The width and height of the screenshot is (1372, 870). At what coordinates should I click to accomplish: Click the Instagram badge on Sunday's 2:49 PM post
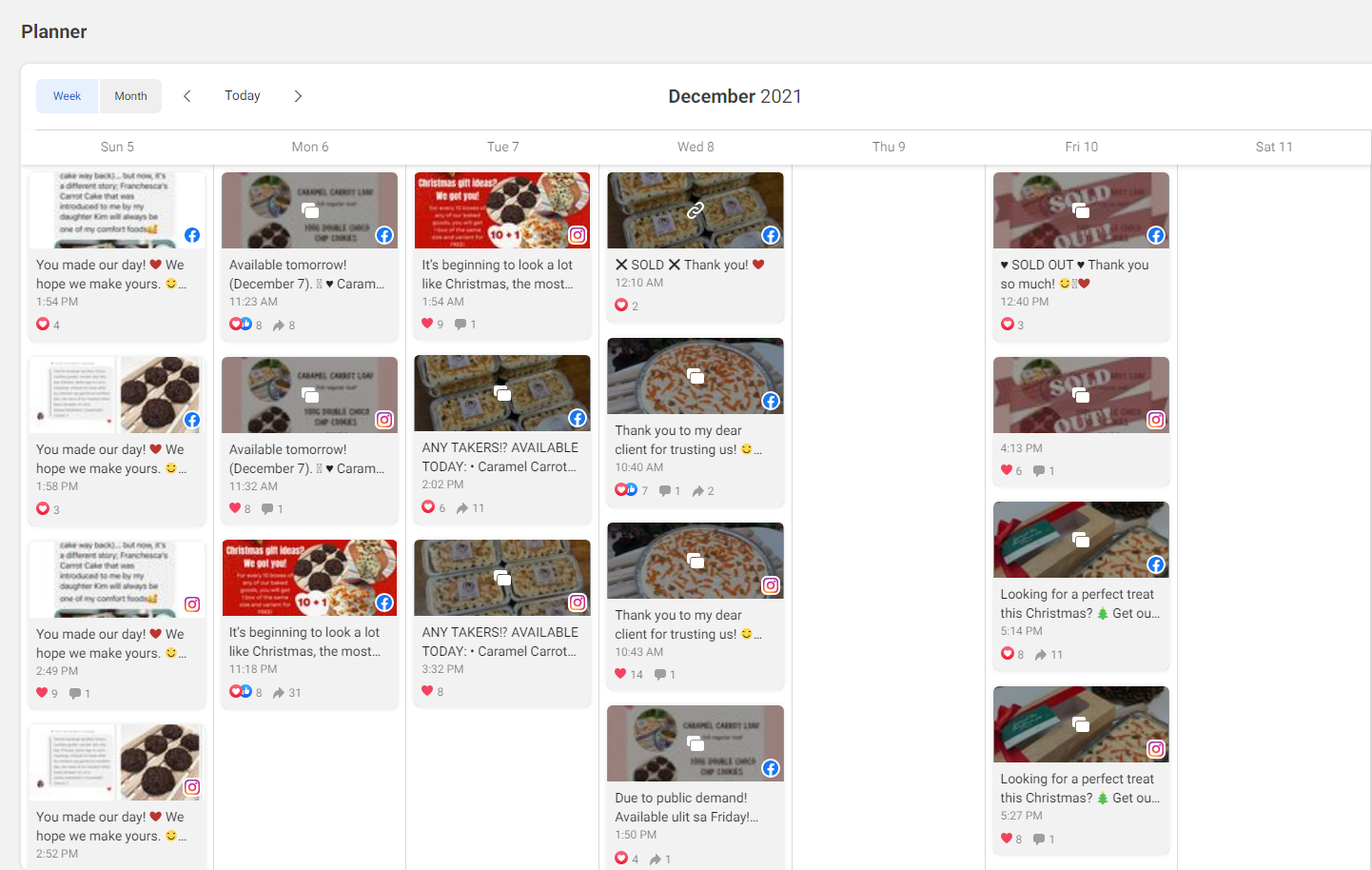192,604
